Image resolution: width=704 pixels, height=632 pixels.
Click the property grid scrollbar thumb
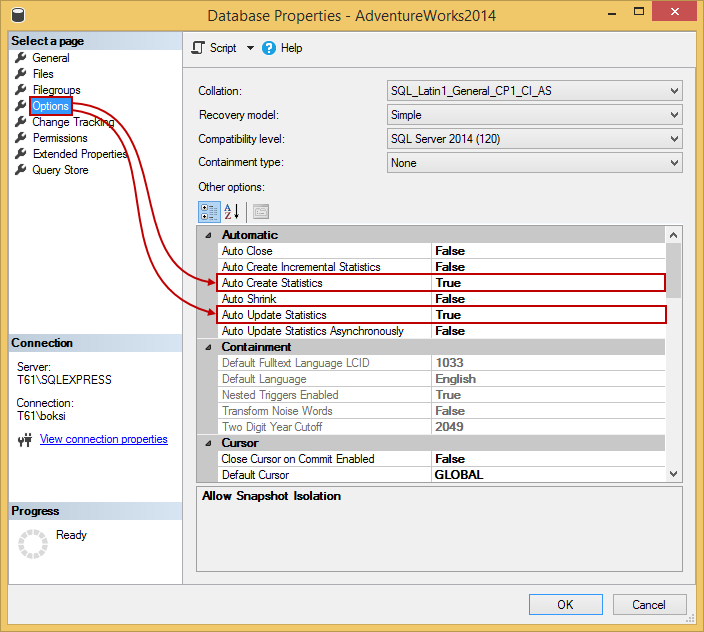click(x=673, y=271)
